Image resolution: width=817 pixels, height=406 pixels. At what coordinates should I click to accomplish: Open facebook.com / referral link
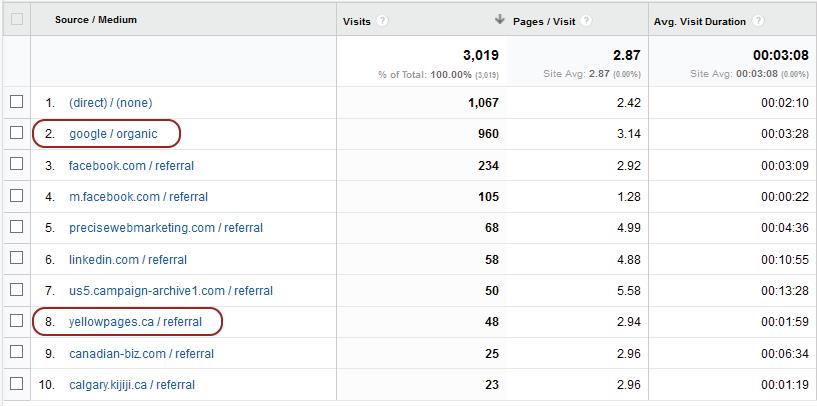pyautogui.click(x=131, y=165)
